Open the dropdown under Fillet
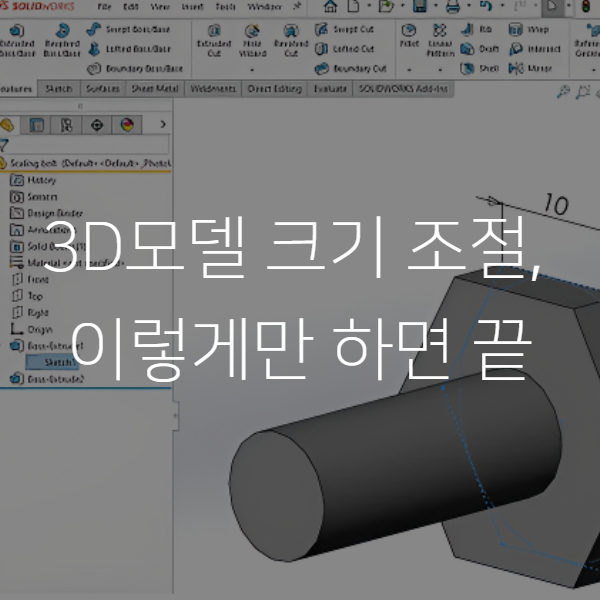Screen dimensions: 600x600 point(410,71)
